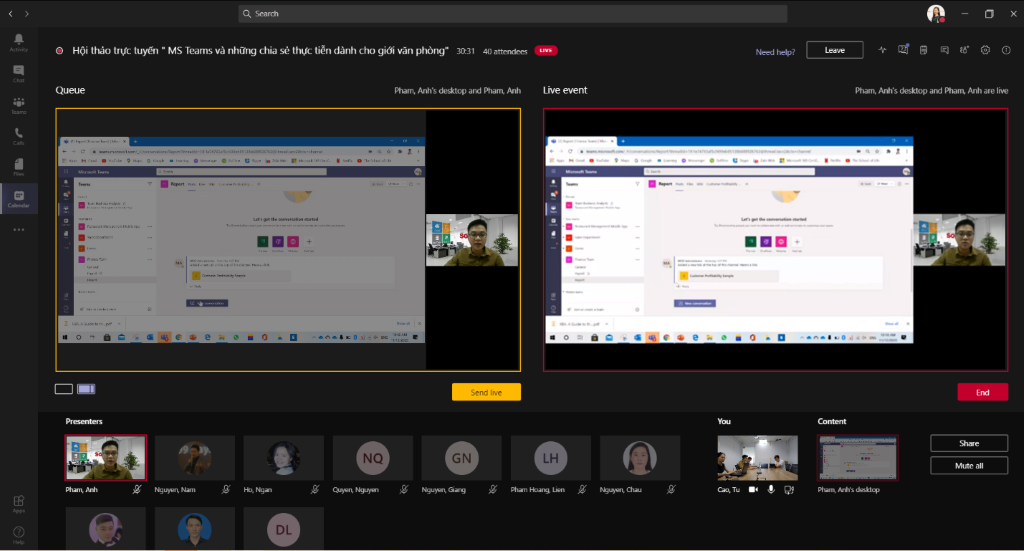The height and width of the screenshot is (551, 1024).
Task: Open the event information icon
Action: coord(1006,50)
